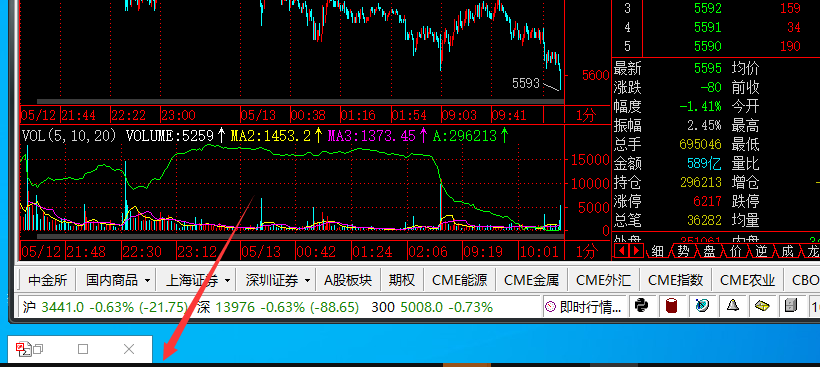Switch to the 成 tab
Image resolution: width=820 pixels, height=367 pixels.
787,251
